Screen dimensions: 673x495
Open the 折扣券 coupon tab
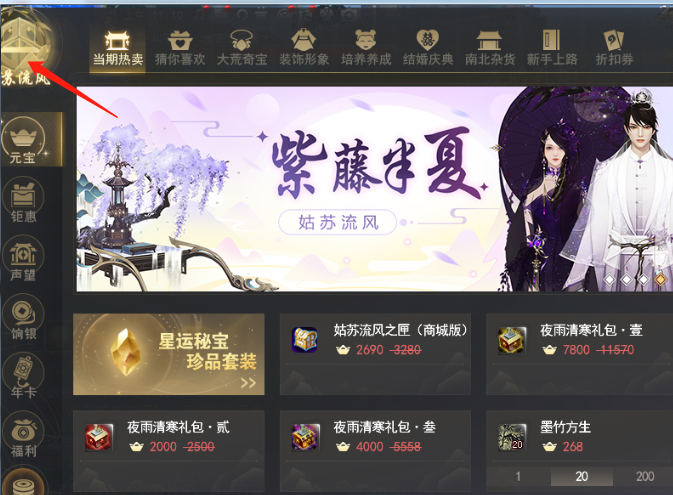click(614, 48)
